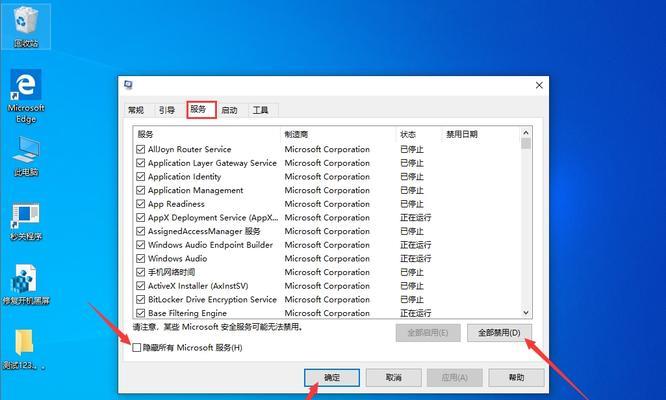
Task: Click the 全部禁用(D) button
Action: coord(499,332)
